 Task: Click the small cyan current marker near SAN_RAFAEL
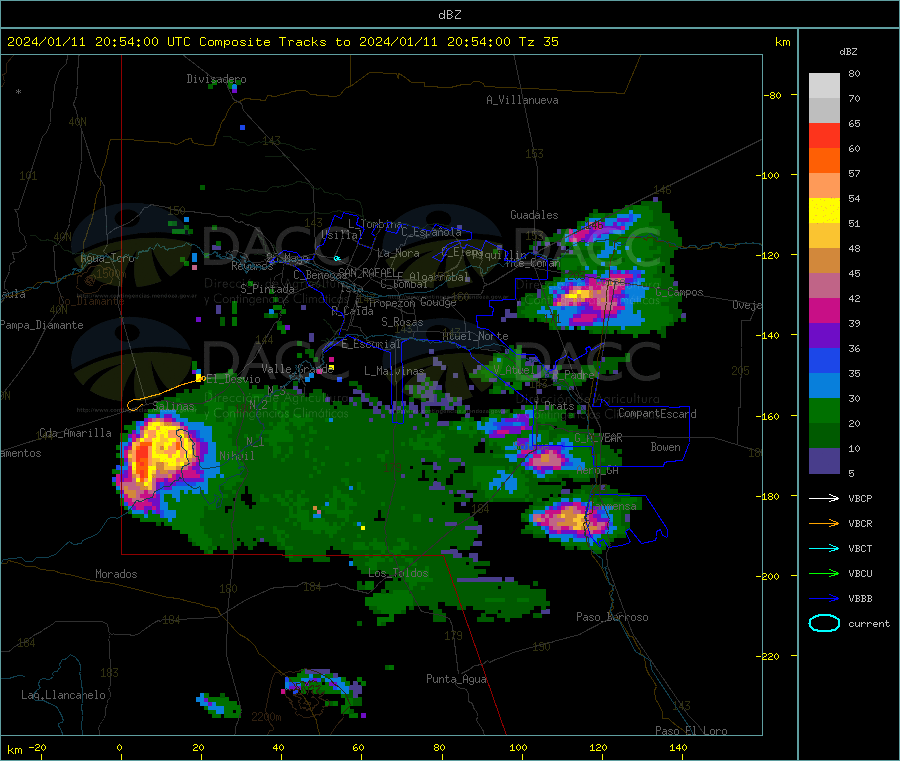coord(338,258)
